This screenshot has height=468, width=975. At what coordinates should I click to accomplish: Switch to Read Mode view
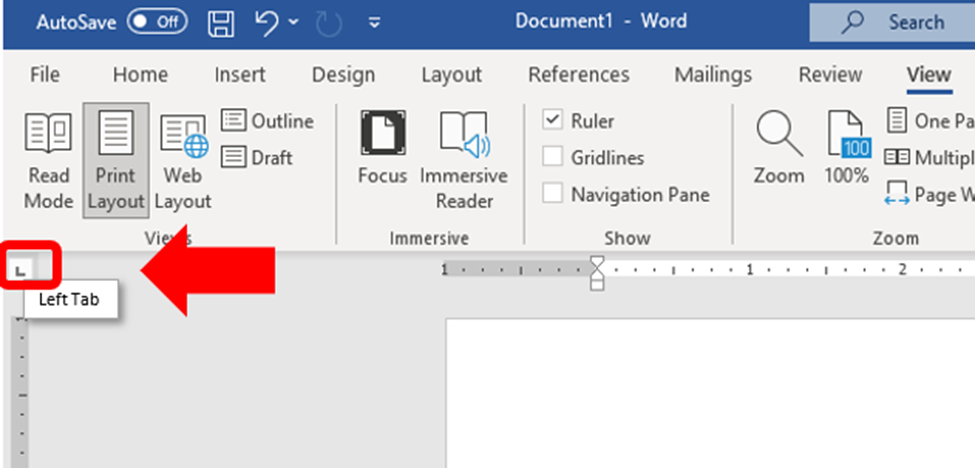click(49, 160)
